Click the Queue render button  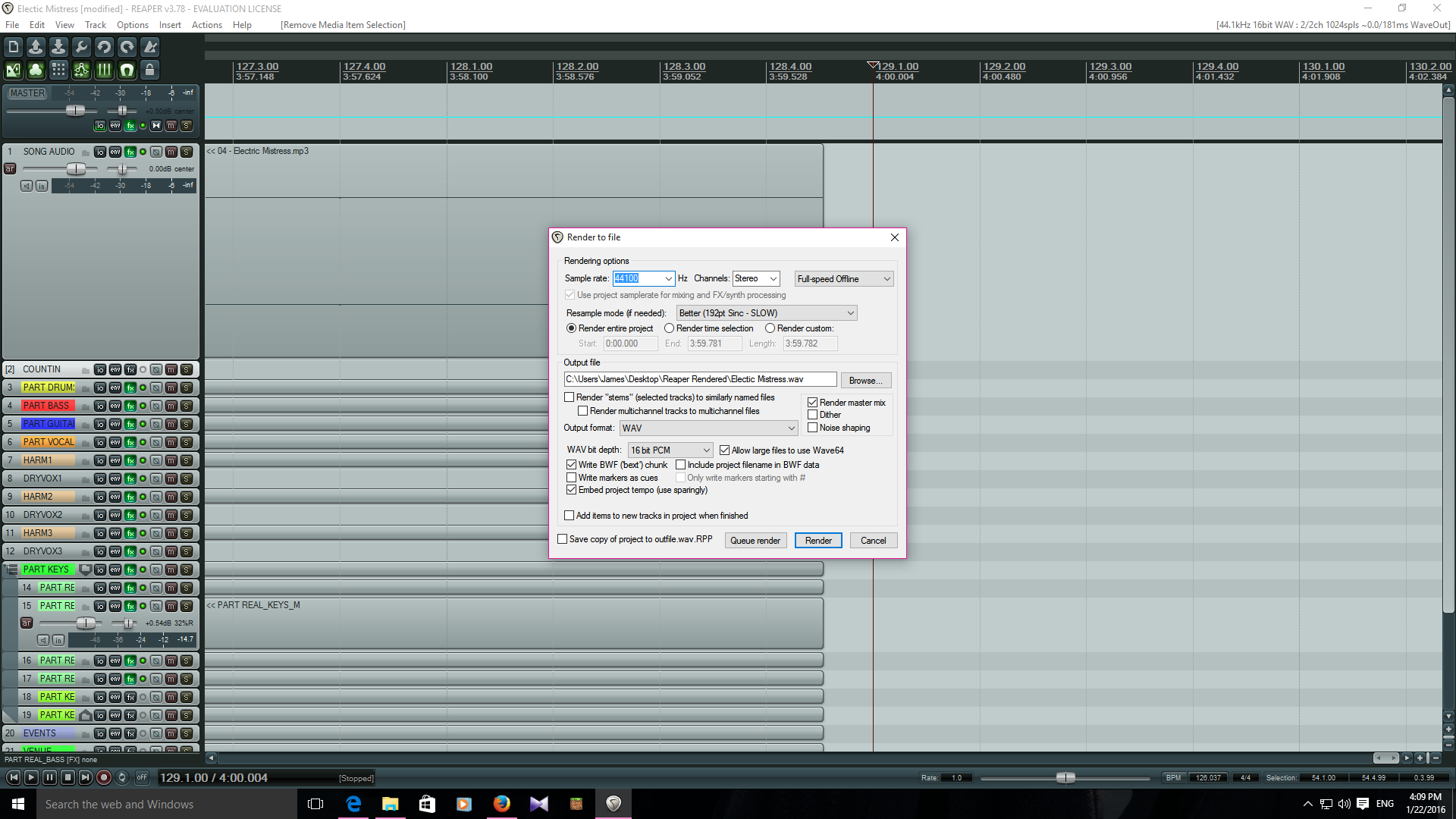point(755,541)
